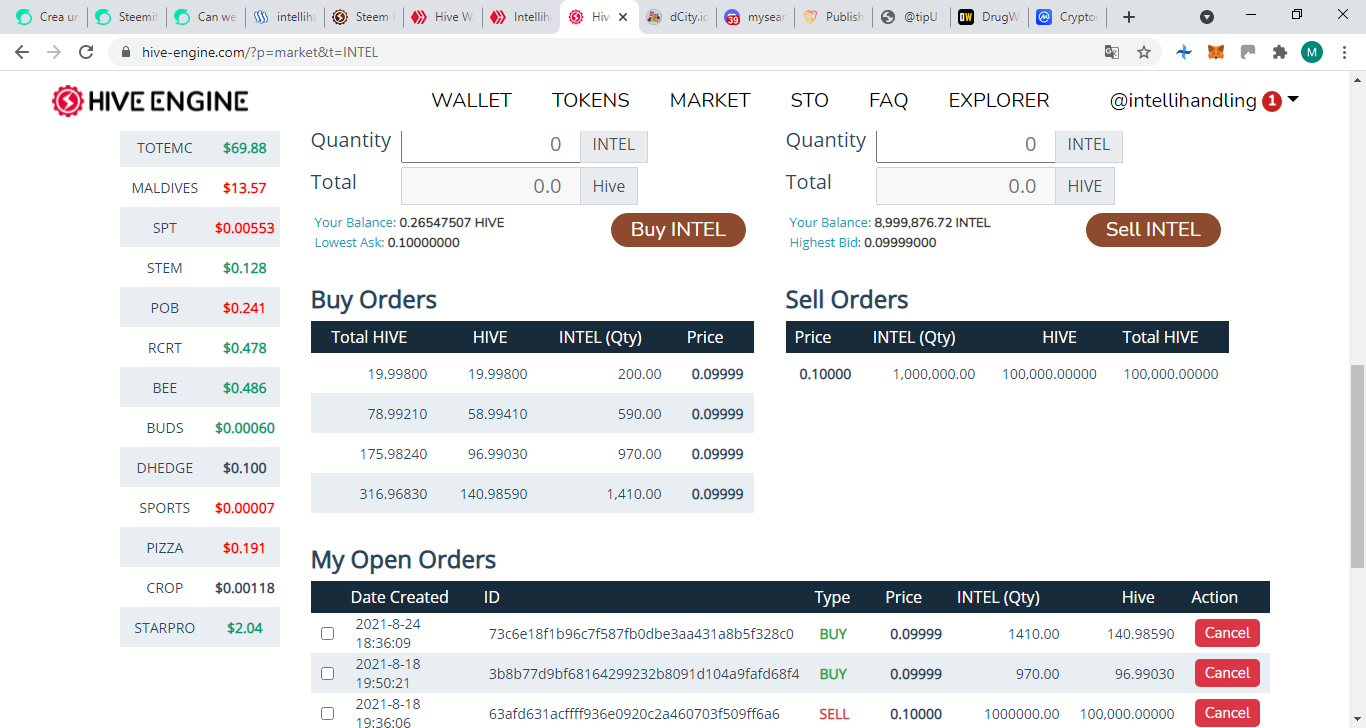Open the translate page icon
Screen dimensions: 1366x728
tap(1112, 52)
